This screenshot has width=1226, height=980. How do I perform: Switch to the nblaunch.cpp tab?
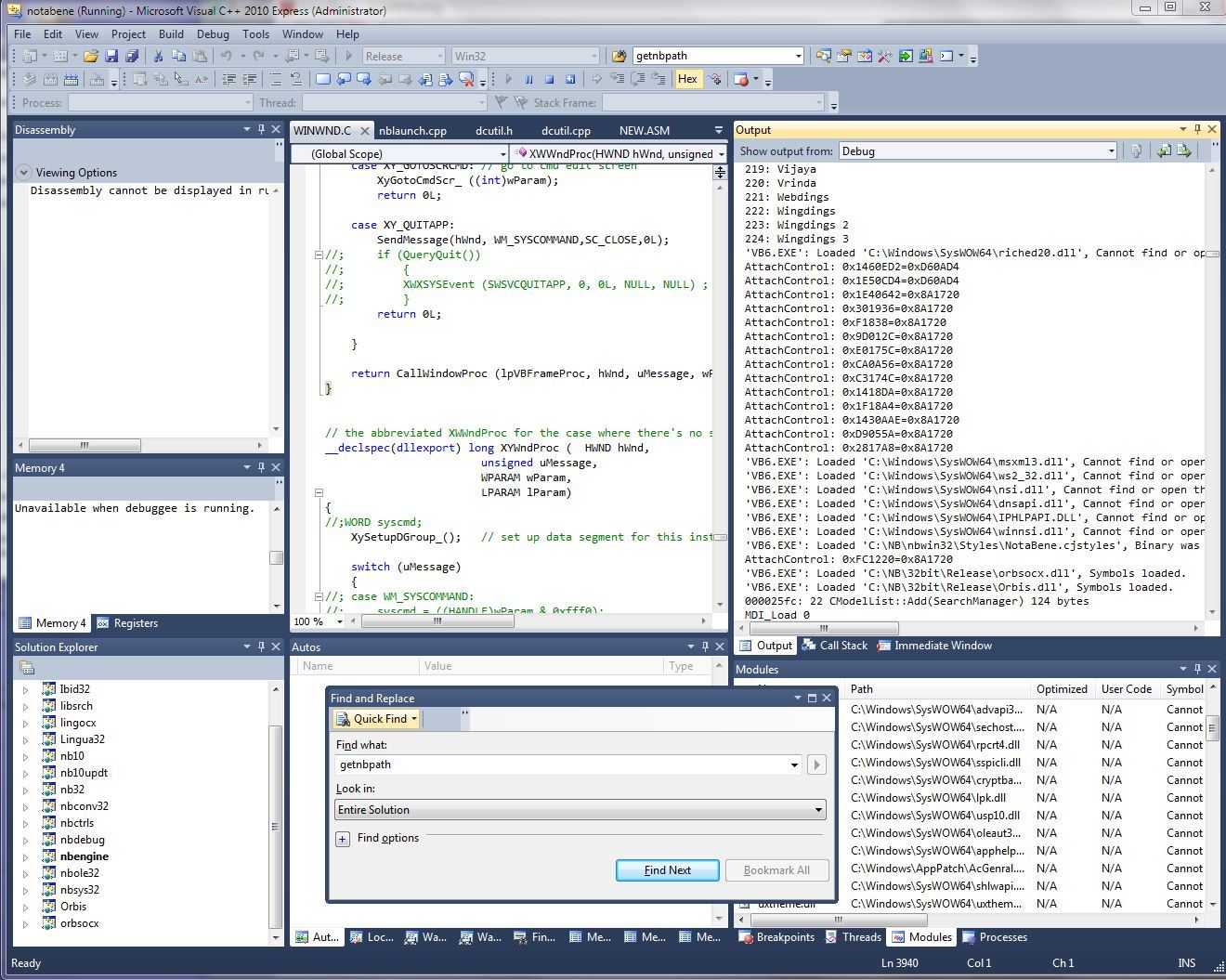click(x=413, y=131)
